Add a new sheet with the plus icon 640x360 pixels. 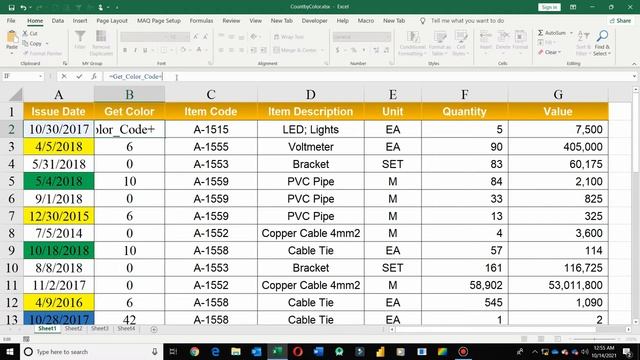click(154, 329)
